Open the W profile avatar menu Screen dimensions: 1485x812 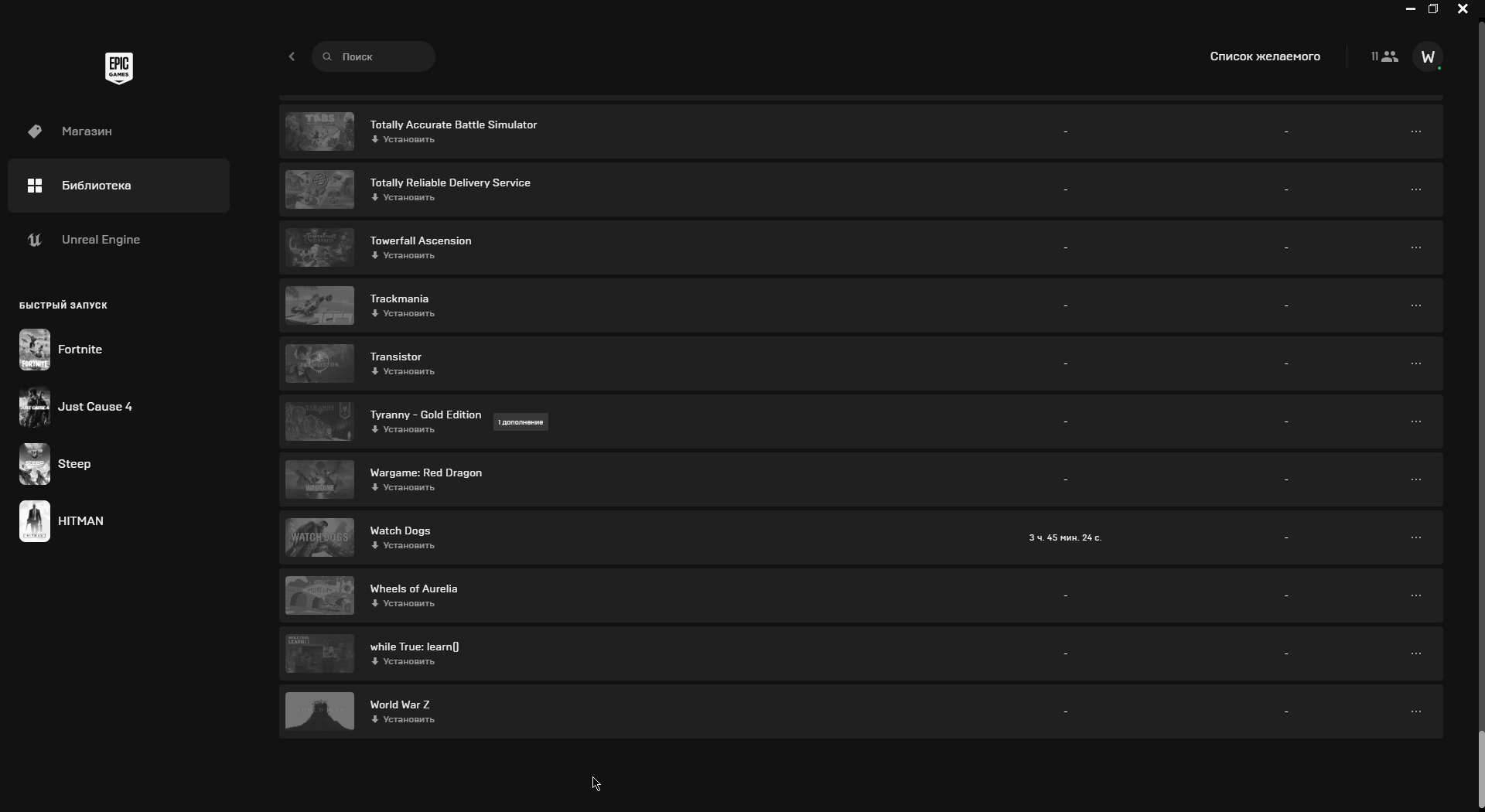(1428, 56)
